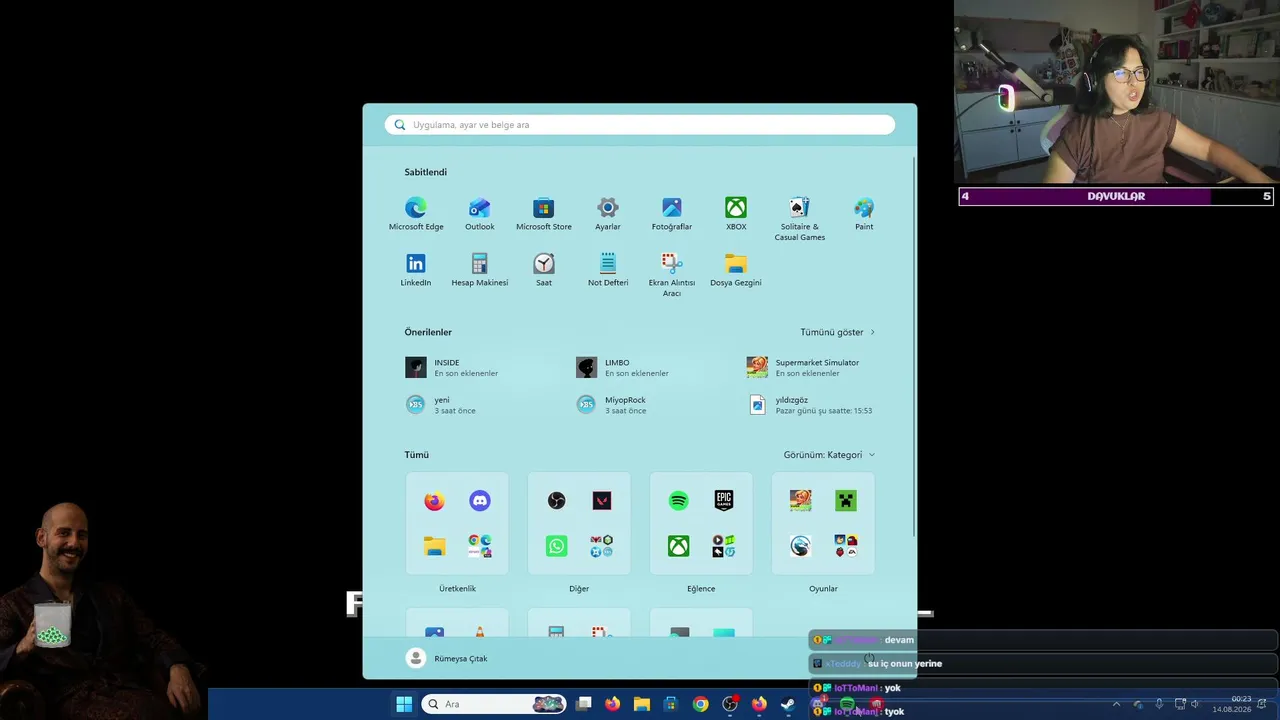Launch the Fotoğraflar app
Image resolution: width=1280 pixels, height=720 pixels.
pyautogui.click(x=672, y=214)
